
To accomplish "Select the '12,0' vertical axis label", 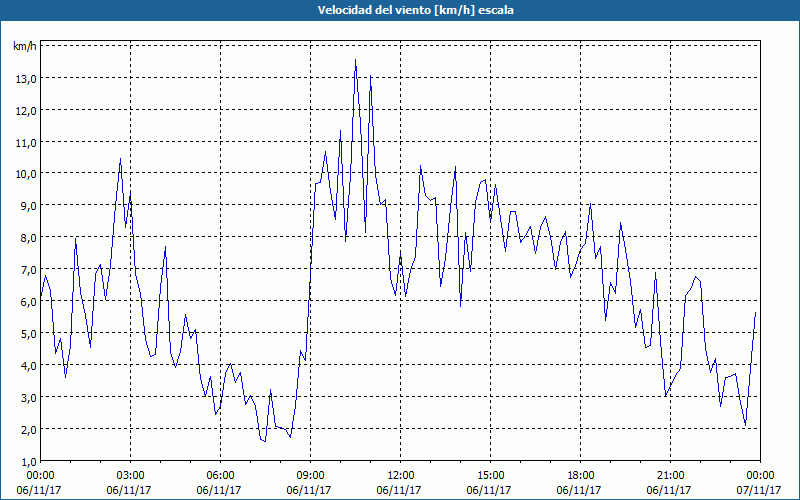I will 26,111.
